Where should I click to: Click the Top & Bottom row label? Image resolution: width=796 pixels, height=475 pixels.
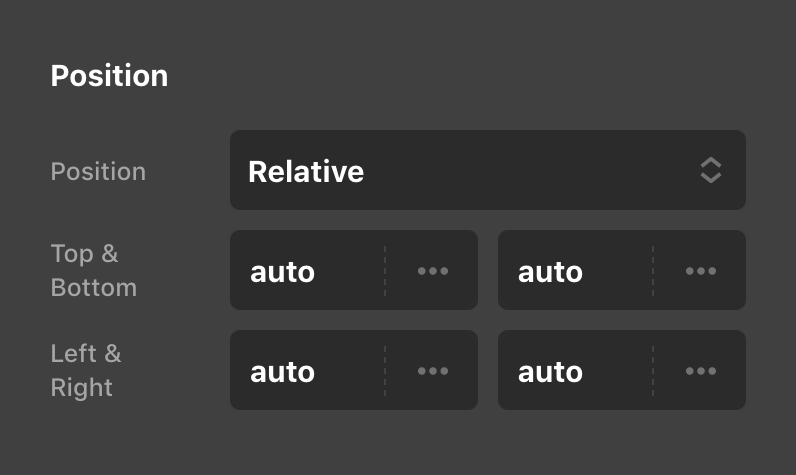click(x=93, y=270)
